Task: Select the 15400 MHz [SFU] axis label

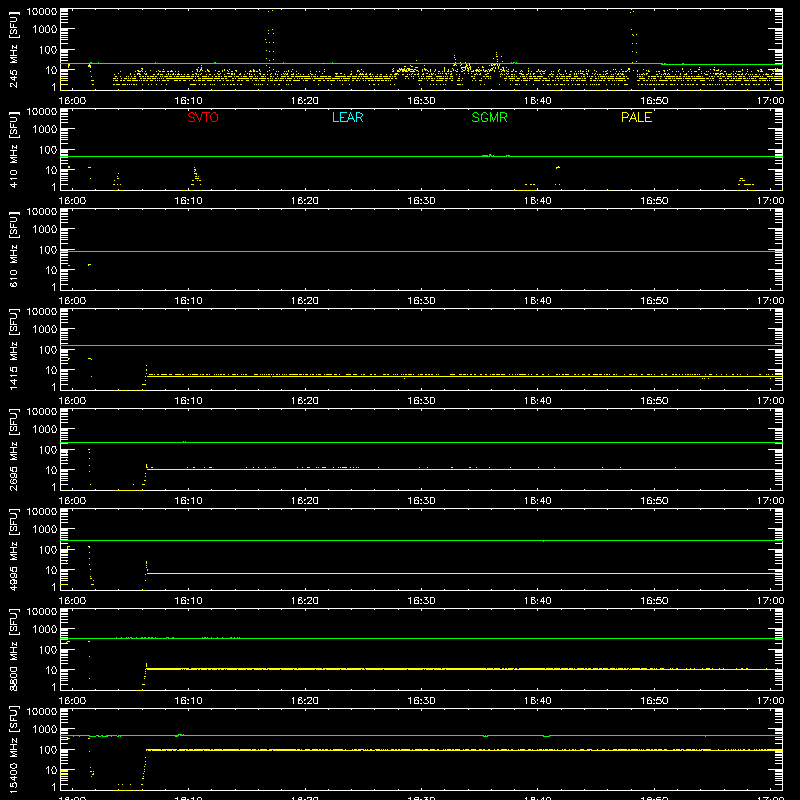Action: pyautogui.click(x=14, y=749)
